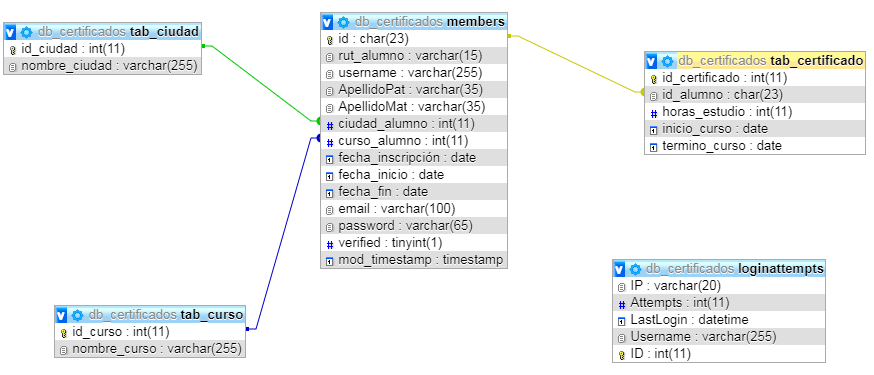This screenshot has width=874, height=375.
Task: Open the gear options of tab_ciudad table
Action: tap(26, 32)
